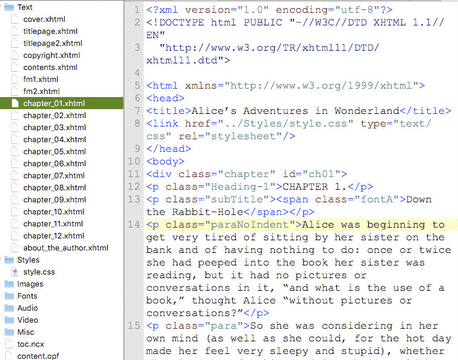
Task: Open chapter_10.xhtml file
Action: pos(54,212)
